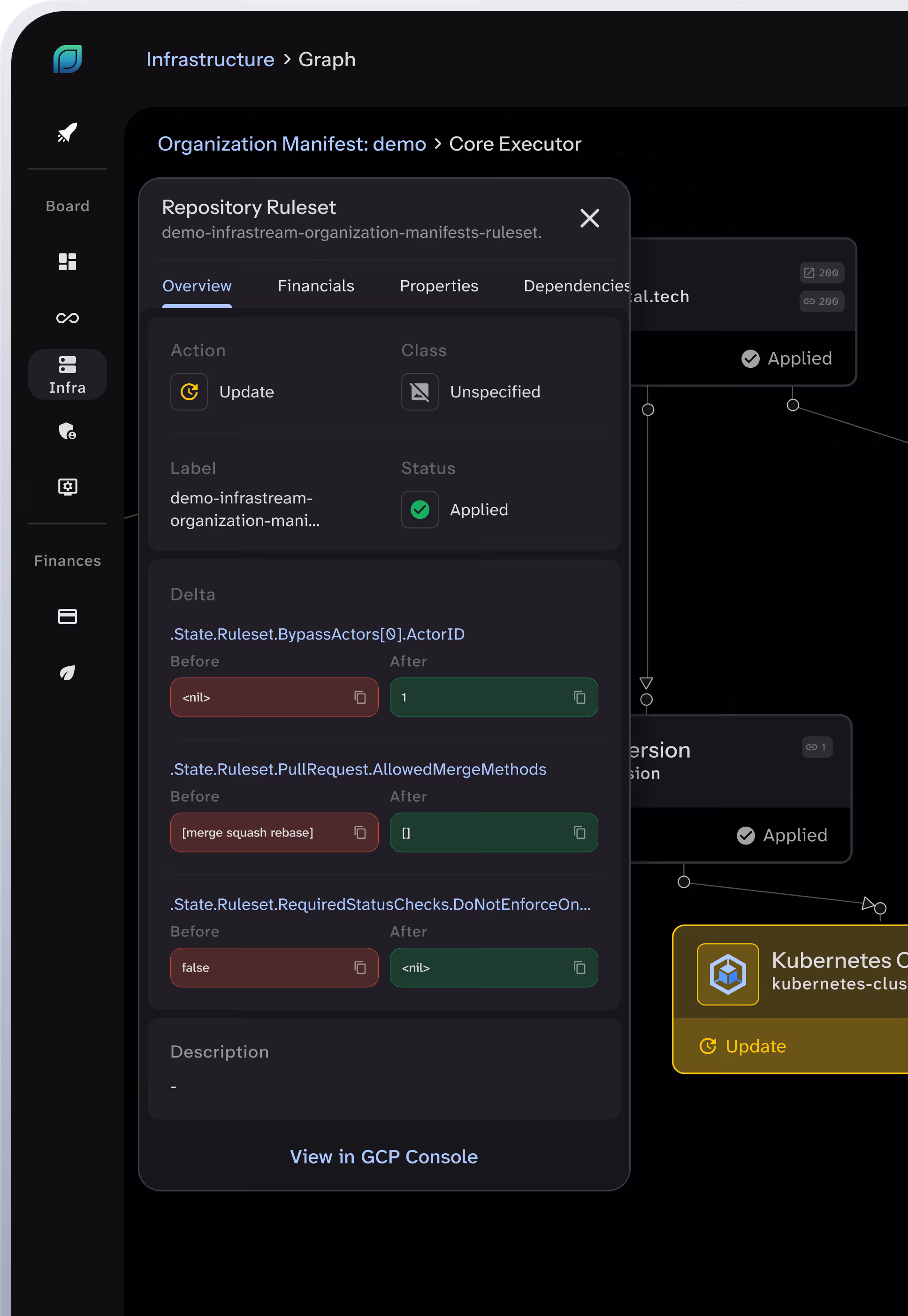
Task: Open the shield security icon in sidebar
Action: (67, 431)
